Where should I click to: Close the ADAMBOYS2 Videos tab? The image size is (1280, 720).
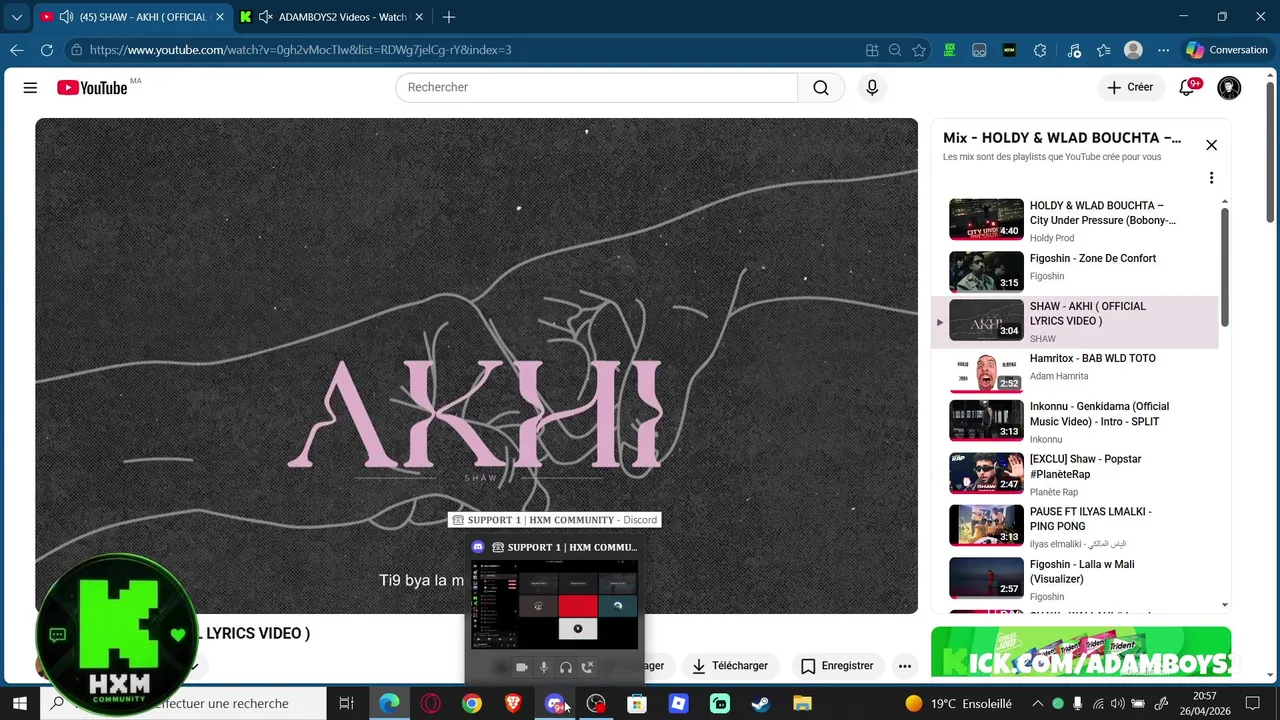pyautogui.click(x=419, y=17)
